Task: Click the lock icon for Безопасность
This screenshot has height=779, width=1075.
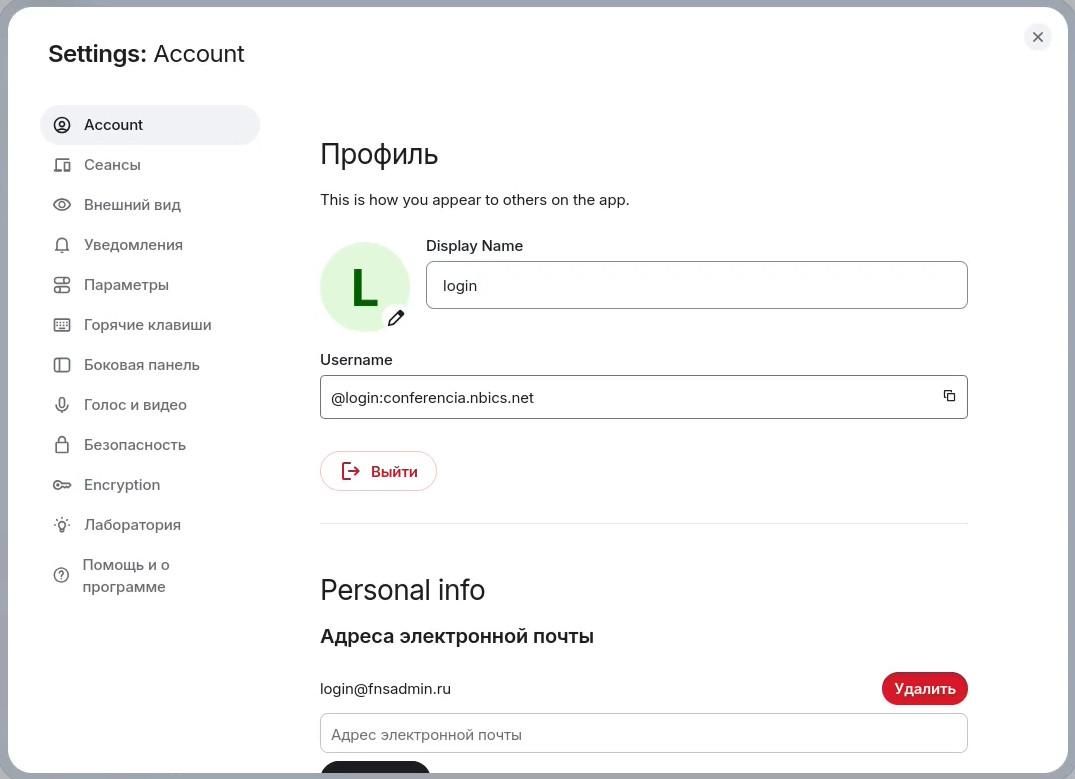Action: (x=62, y=445)
